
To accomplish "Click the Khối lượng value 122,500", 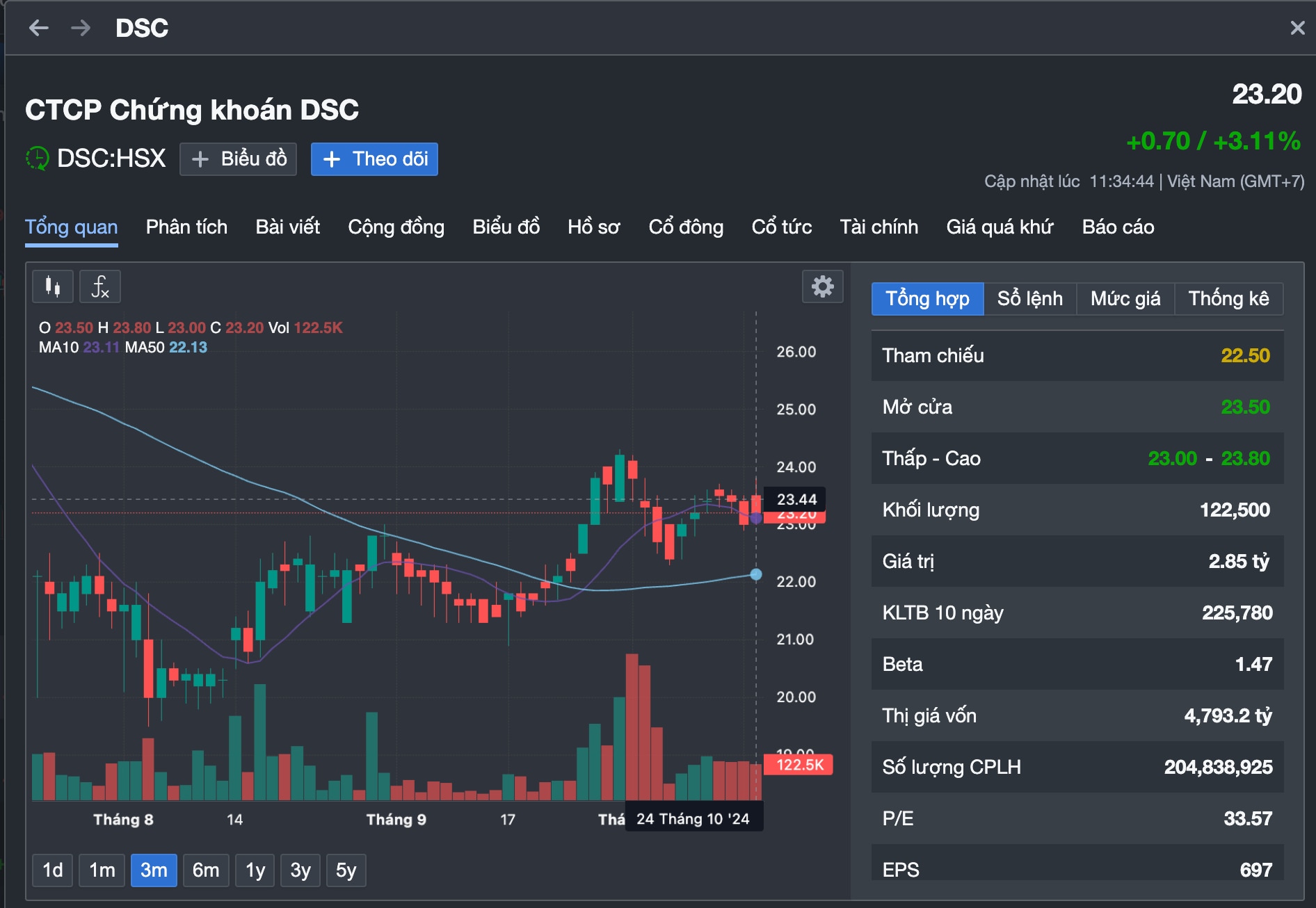I will tap(1235, 510).
